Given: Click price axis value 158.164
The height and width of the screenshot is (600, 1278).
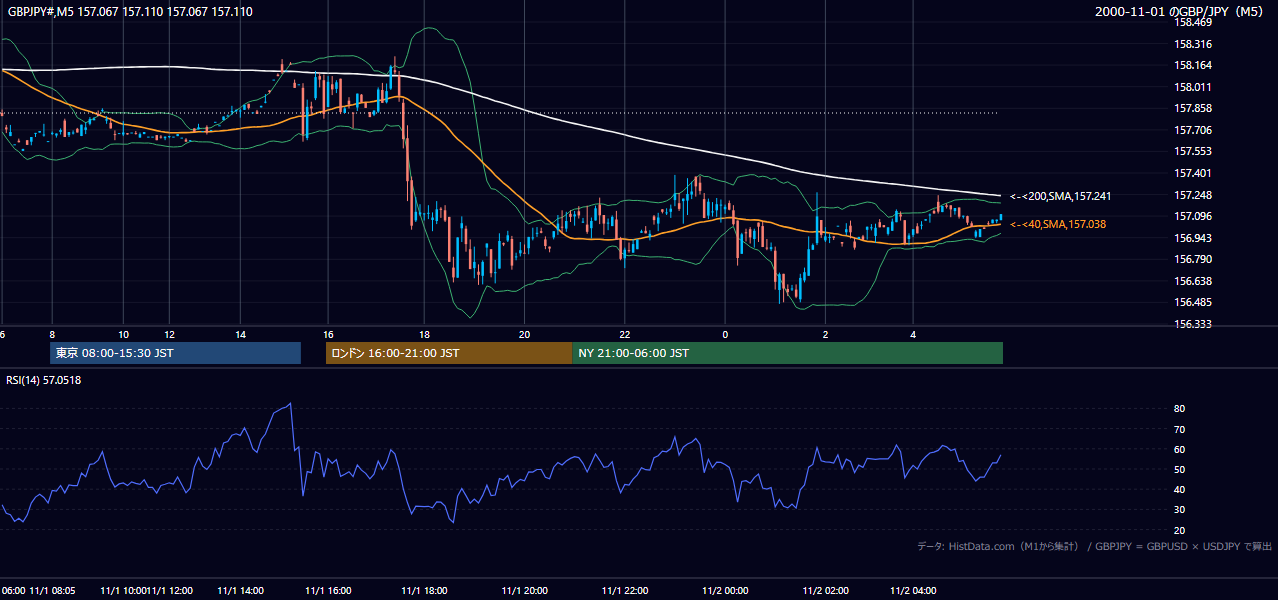Looking at the screenshot, I should click(1193, 66).
